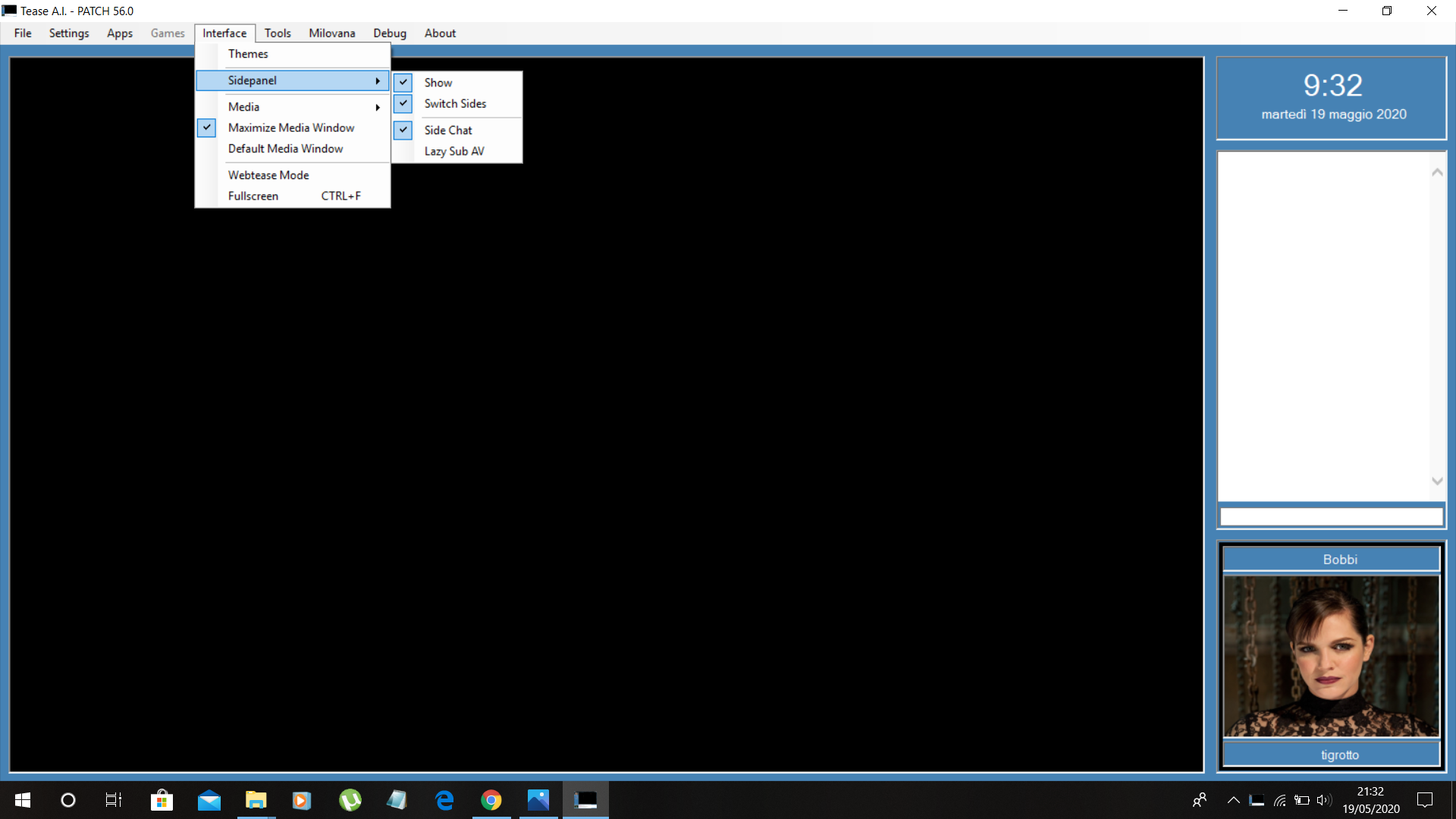Expand the Media submenu
Image resolution: width=1456 pixels, height=819 pixels.
[293, 107]
